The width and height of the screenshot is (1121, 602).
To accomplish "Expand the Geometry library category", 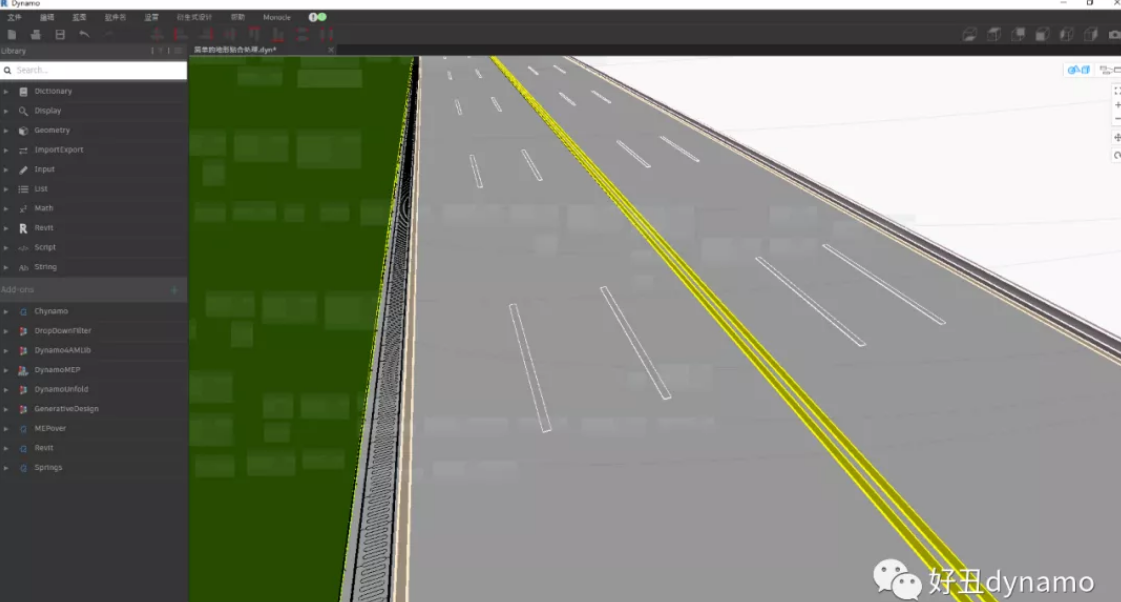I will coord(6,131).
